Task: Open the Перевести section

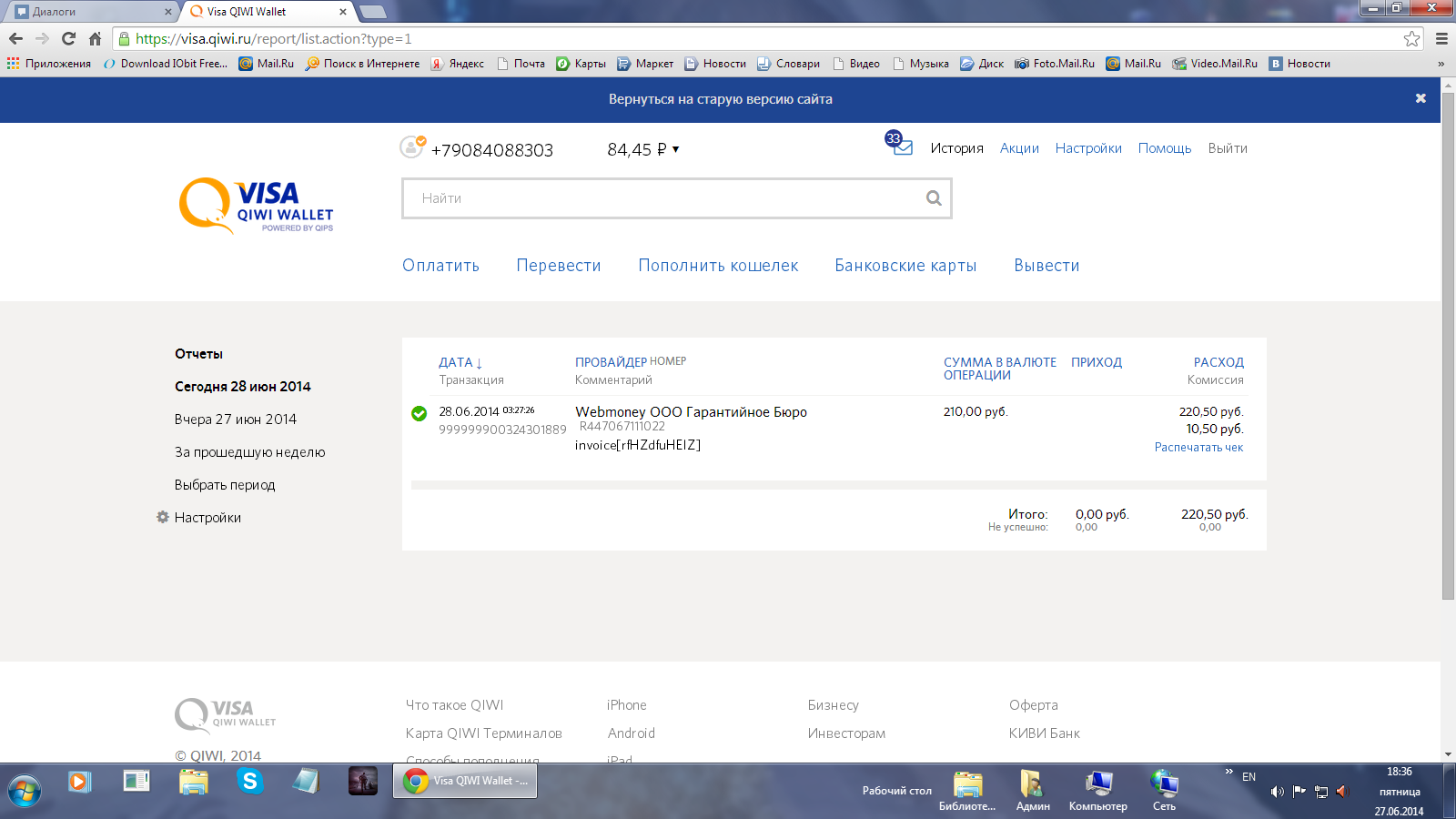Action: click(x=559, y=266)
